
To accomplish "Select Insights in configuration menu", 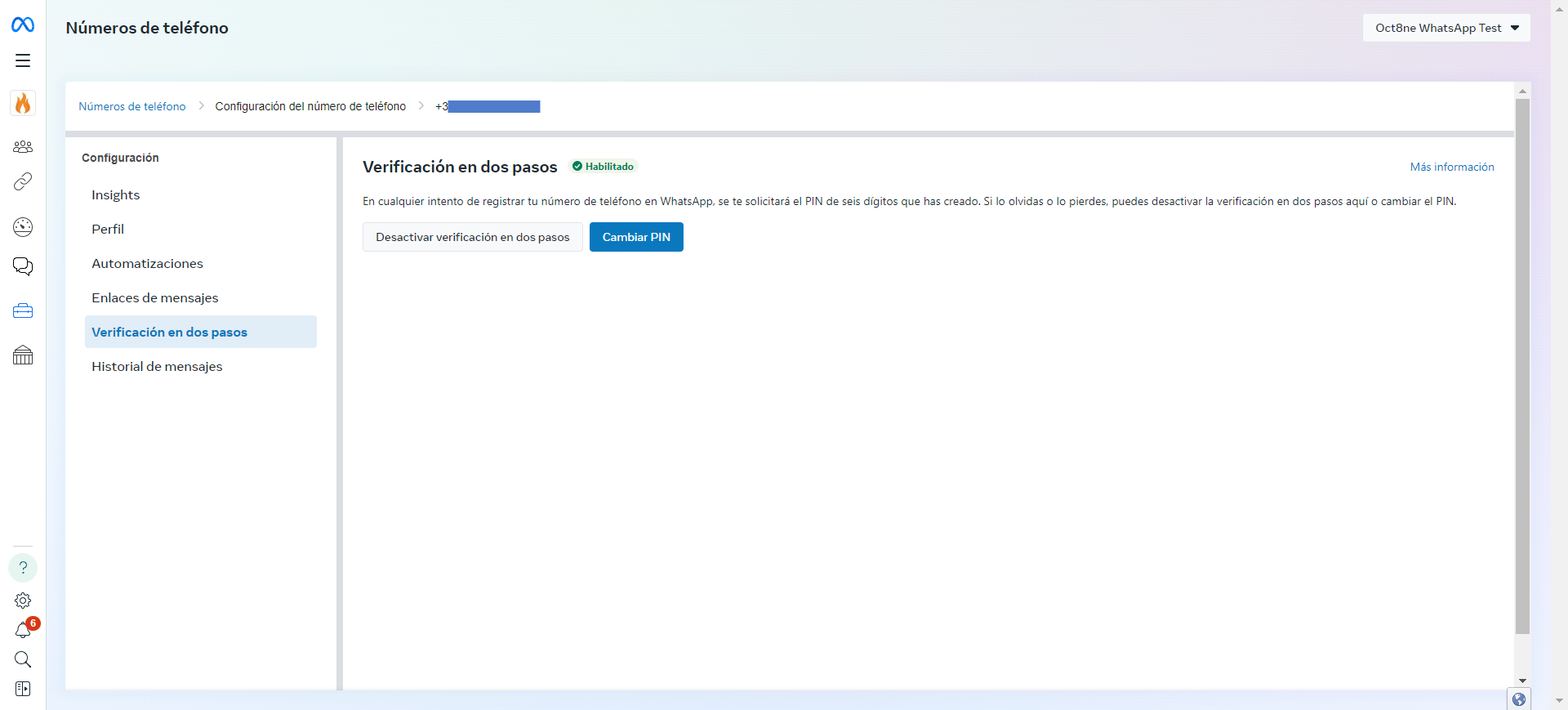I will pyautogui.click(x=115, y=195).
